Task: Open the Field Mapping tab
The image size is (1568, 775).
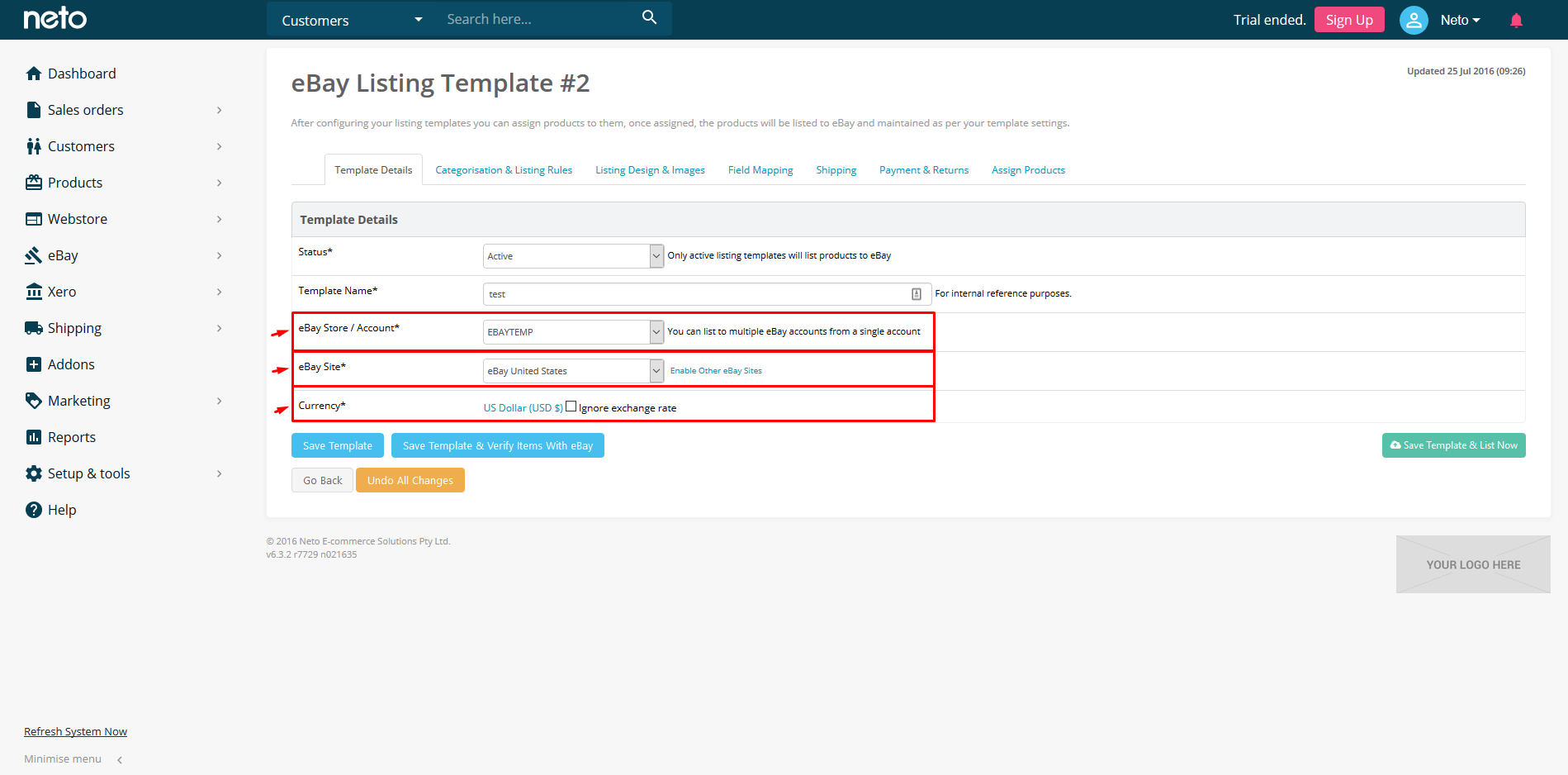Action: point(760,170)
